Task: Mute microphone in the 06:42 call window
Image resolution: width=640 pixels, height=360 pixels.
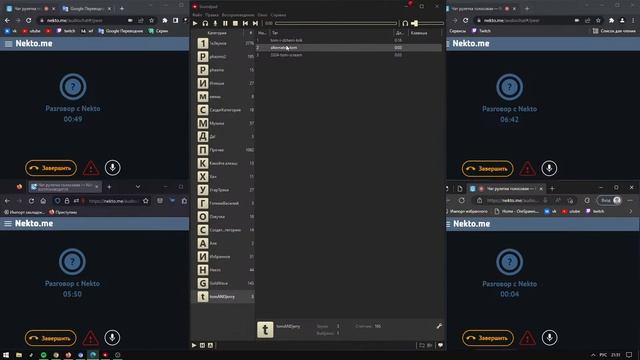Action: 549,169
